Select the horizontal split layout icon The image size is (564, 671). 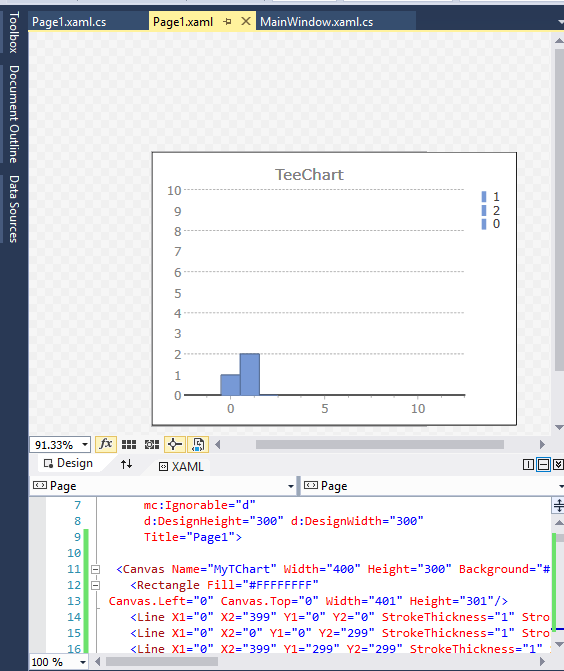[x=543, y=464]
